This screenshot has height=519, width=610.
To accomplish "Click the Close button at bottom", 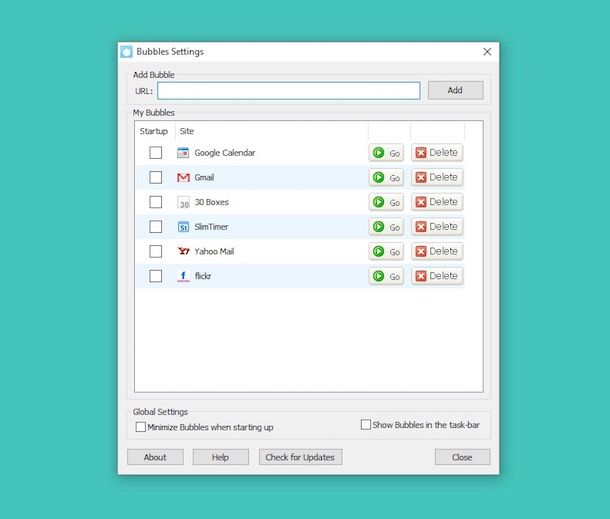I will pos(462,457).
